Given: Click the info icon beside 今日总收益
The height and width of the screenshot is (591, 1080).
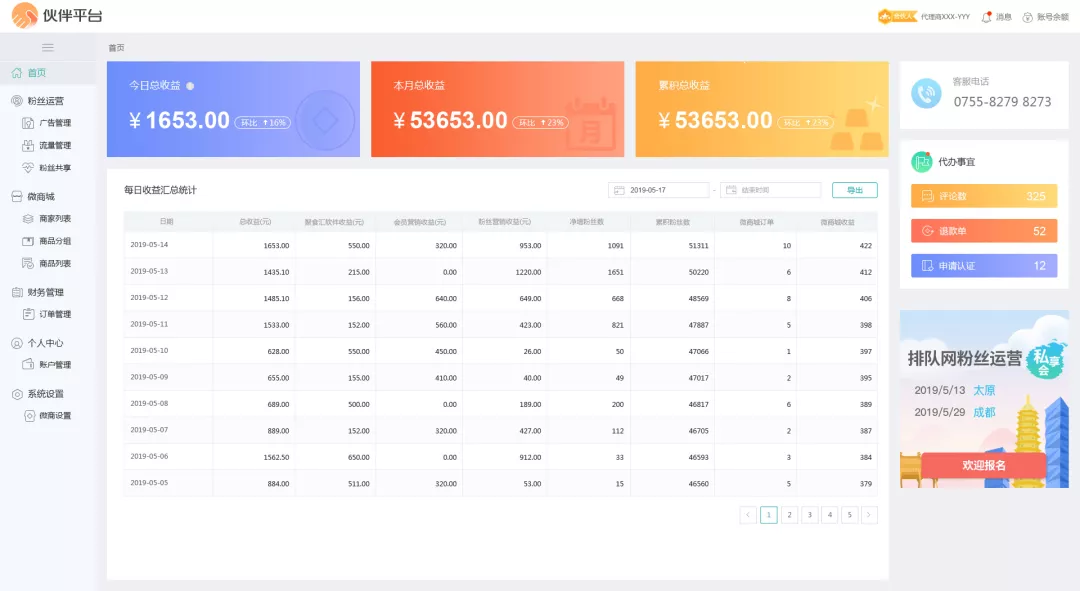Looking at the screenshot, I should coord(190,86).
